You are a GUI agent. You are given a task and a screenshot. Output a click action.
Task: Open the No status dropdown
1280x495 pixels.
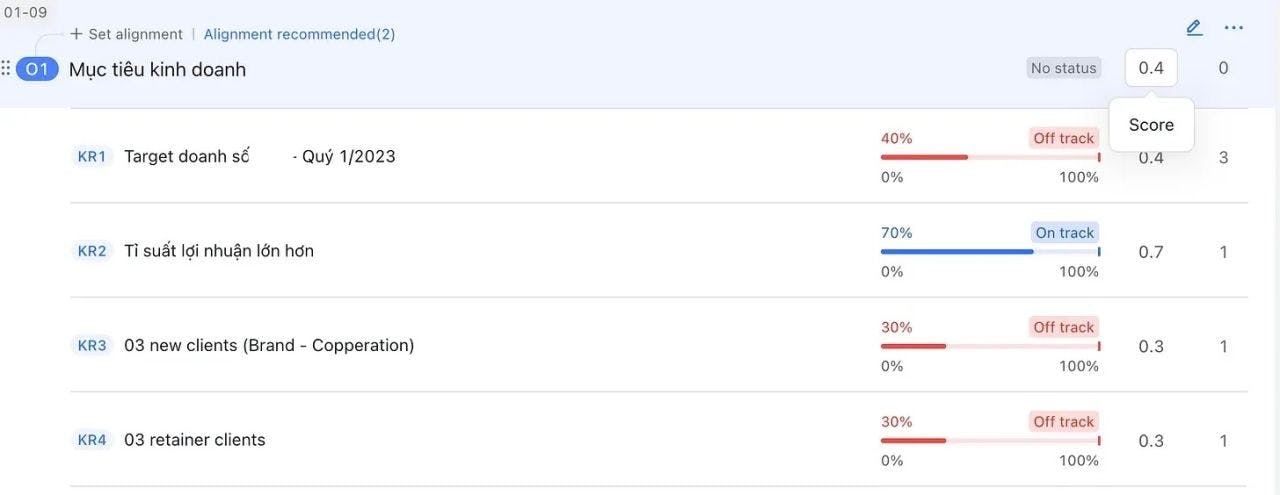coord(1063,68)
